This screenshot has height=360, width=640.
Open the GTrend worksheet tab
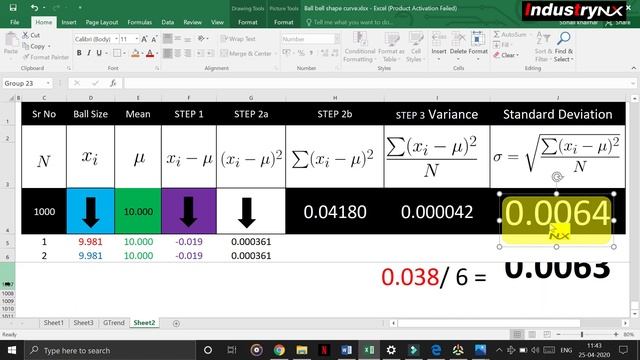click(x=113, y=323)
